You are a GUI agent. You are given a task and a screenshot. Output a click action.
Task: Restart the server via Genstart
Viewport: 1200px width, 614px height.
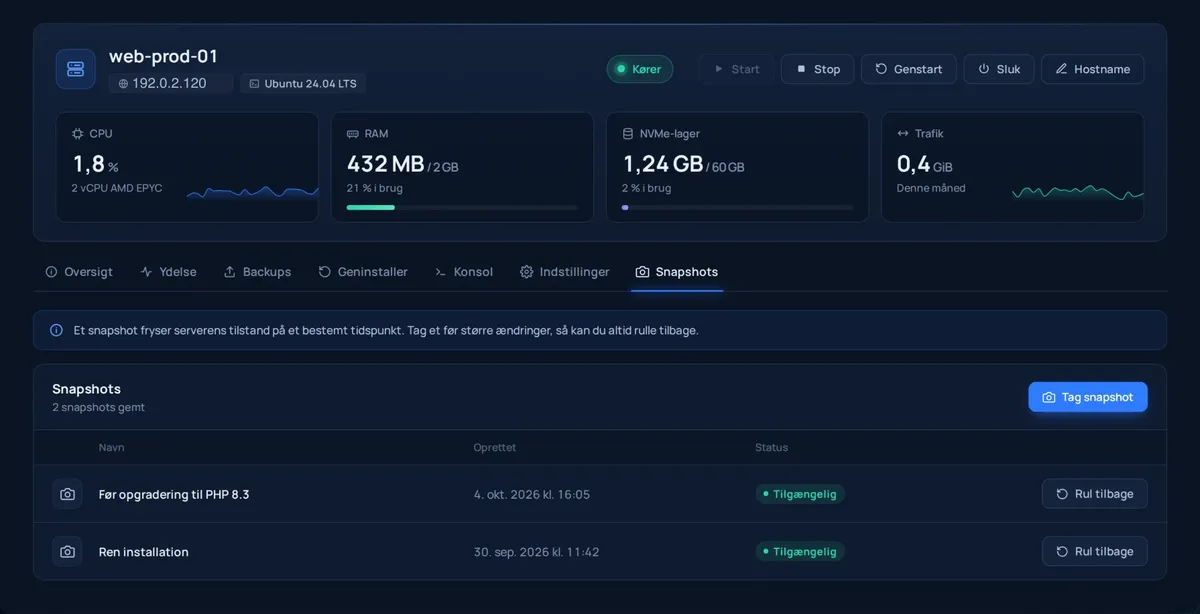point(909,69)
